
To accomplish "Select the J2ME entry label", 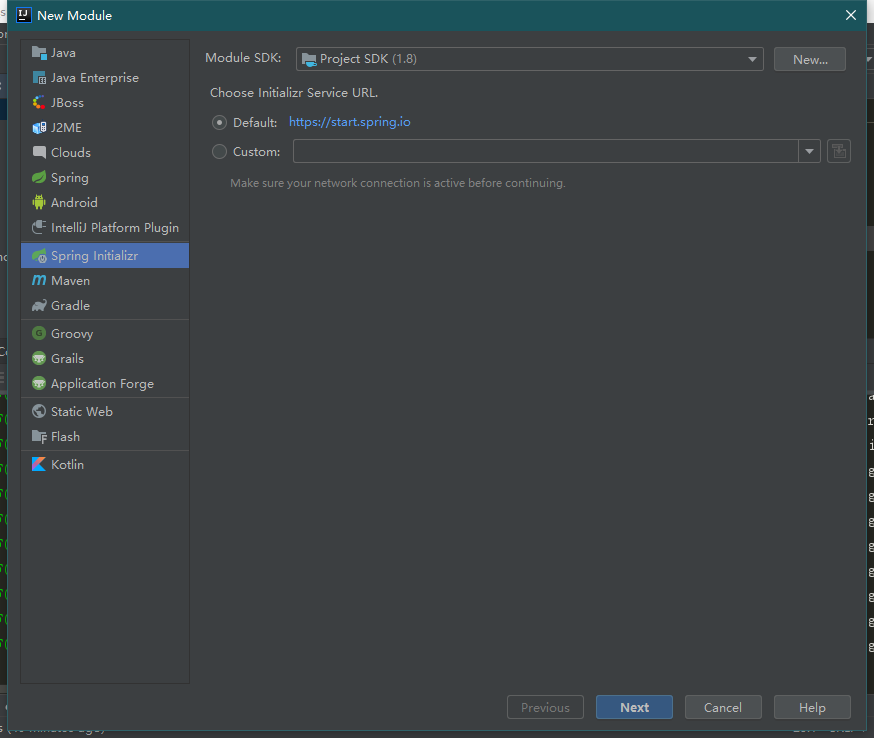I will (66, 128).
